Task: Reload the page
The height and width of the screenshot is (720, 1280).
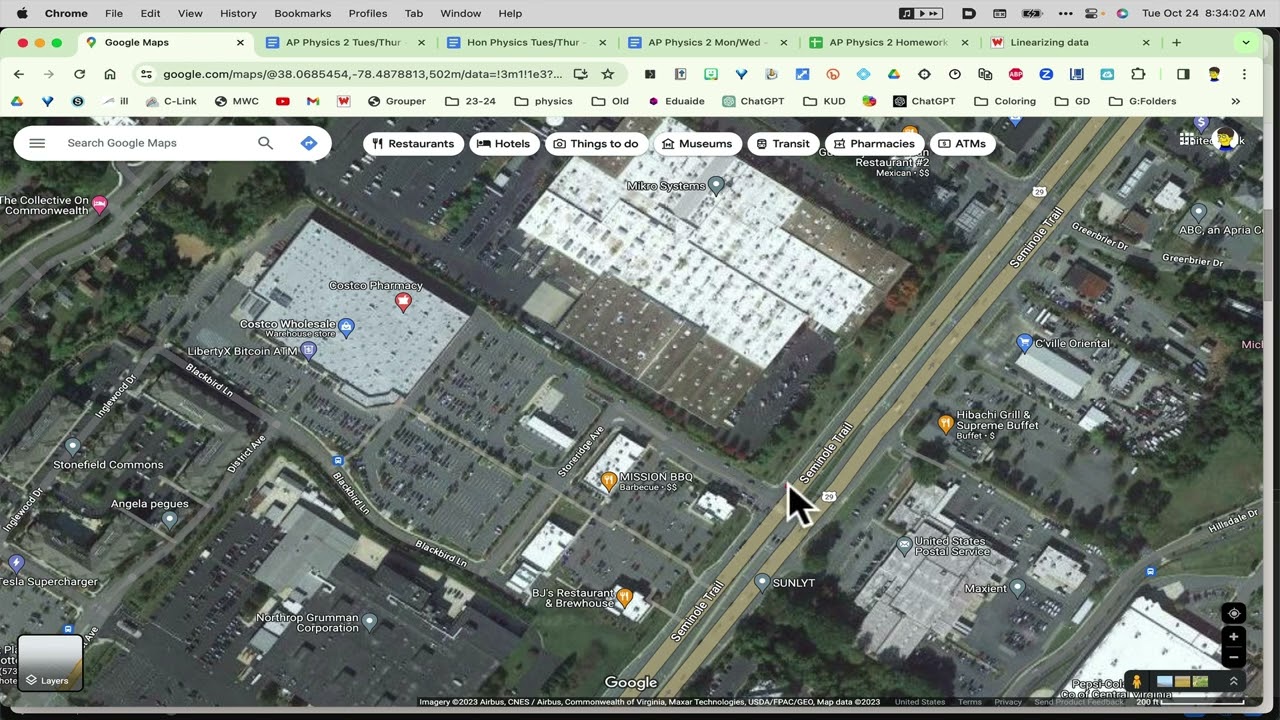Action: [x=79, y=74]
